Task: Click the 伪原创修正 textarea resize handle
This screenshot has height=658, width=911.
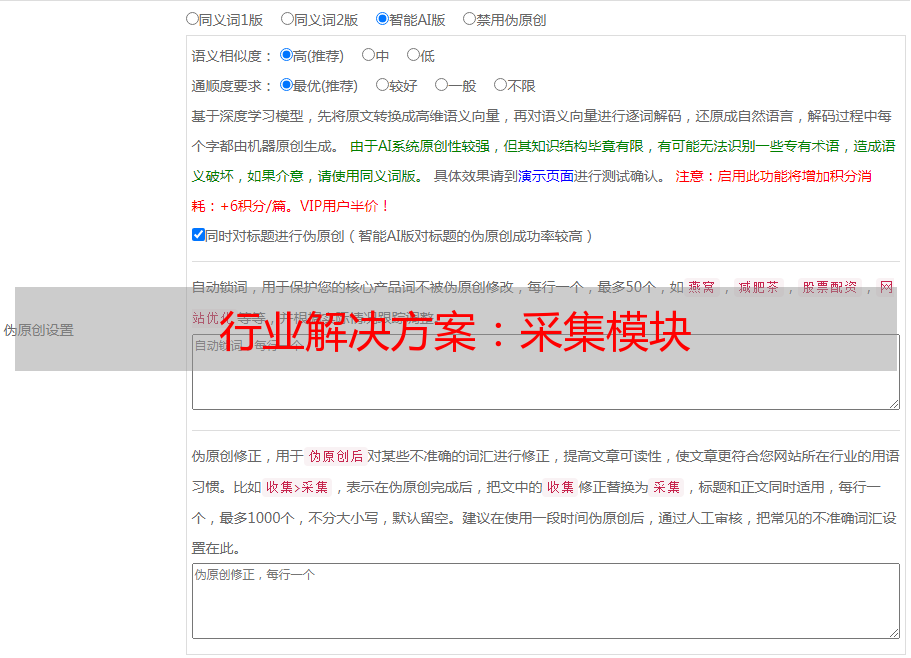Action: coord(894,633)
